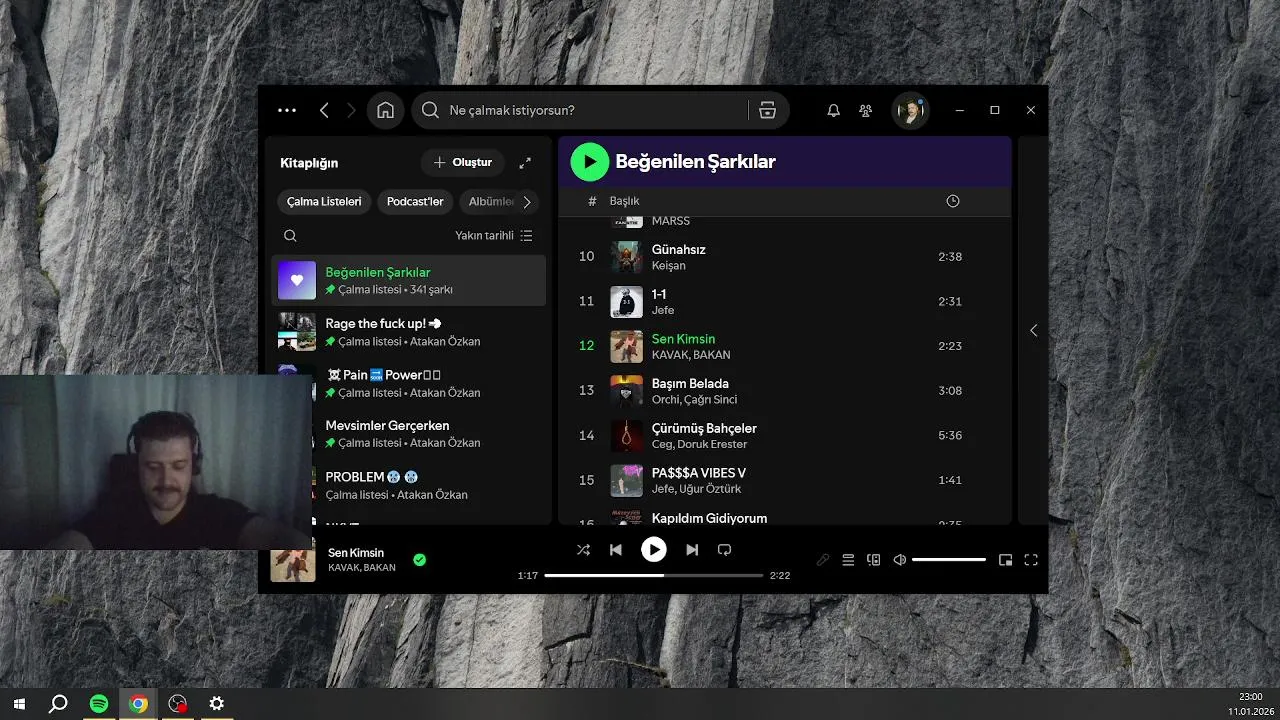Open artist link KAVAK, BAKAN in track row

click(691, 355)
